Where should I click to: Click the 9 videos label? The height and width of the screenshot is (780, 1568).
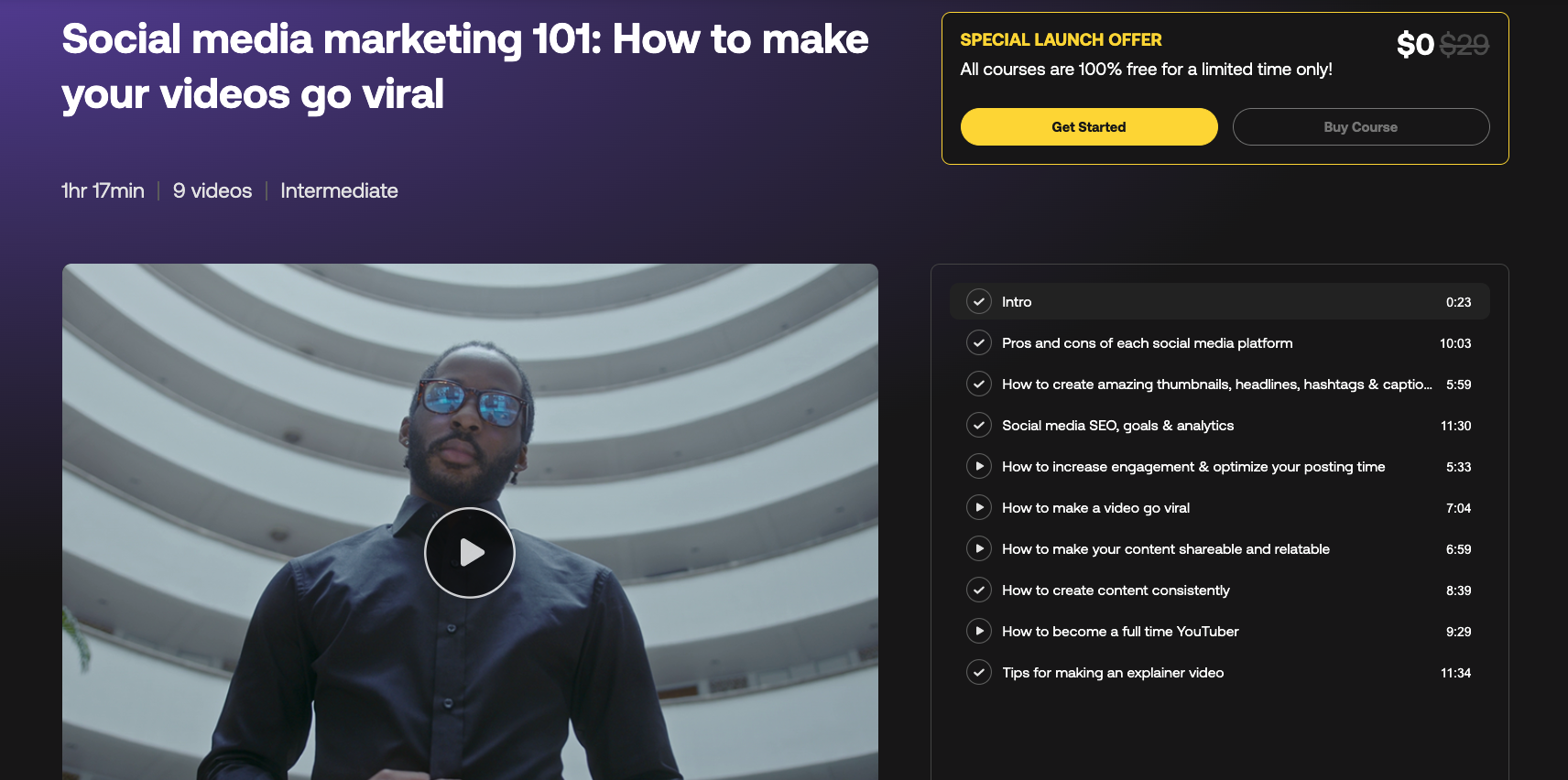212,190
